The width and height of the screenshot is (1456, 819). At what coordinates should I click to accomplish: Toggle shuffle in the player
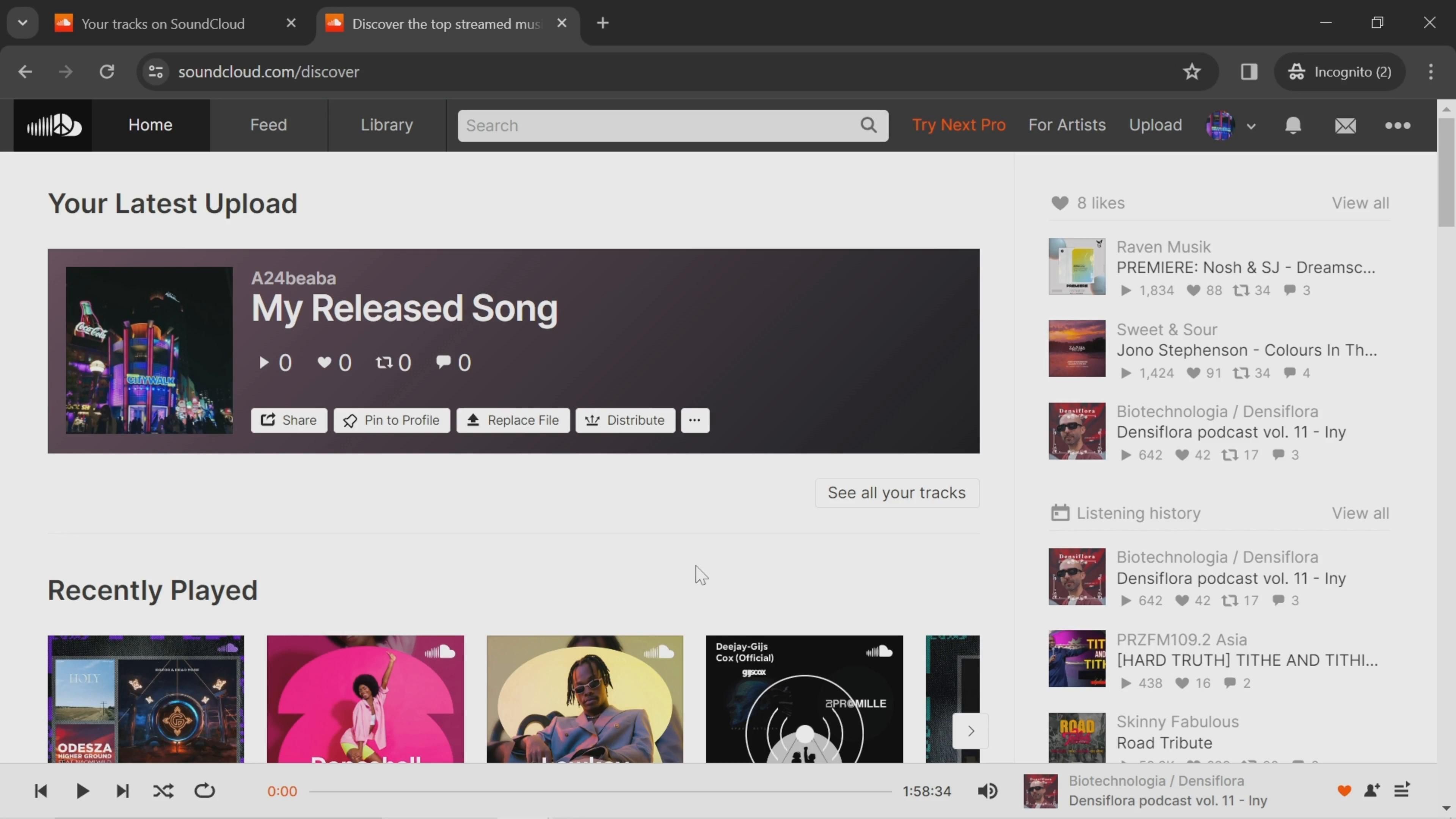click(163, 791)
